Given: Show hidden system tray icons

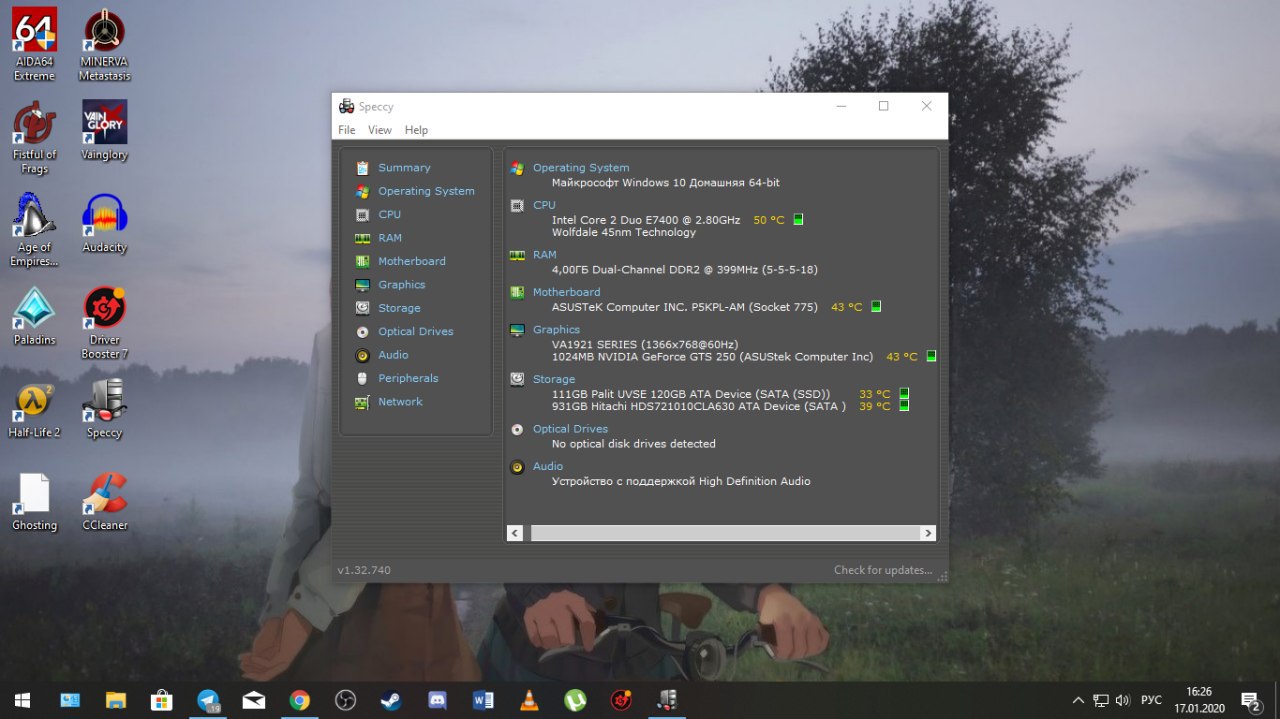Looking at the screenshot, I should click(x=1078, y=700).
